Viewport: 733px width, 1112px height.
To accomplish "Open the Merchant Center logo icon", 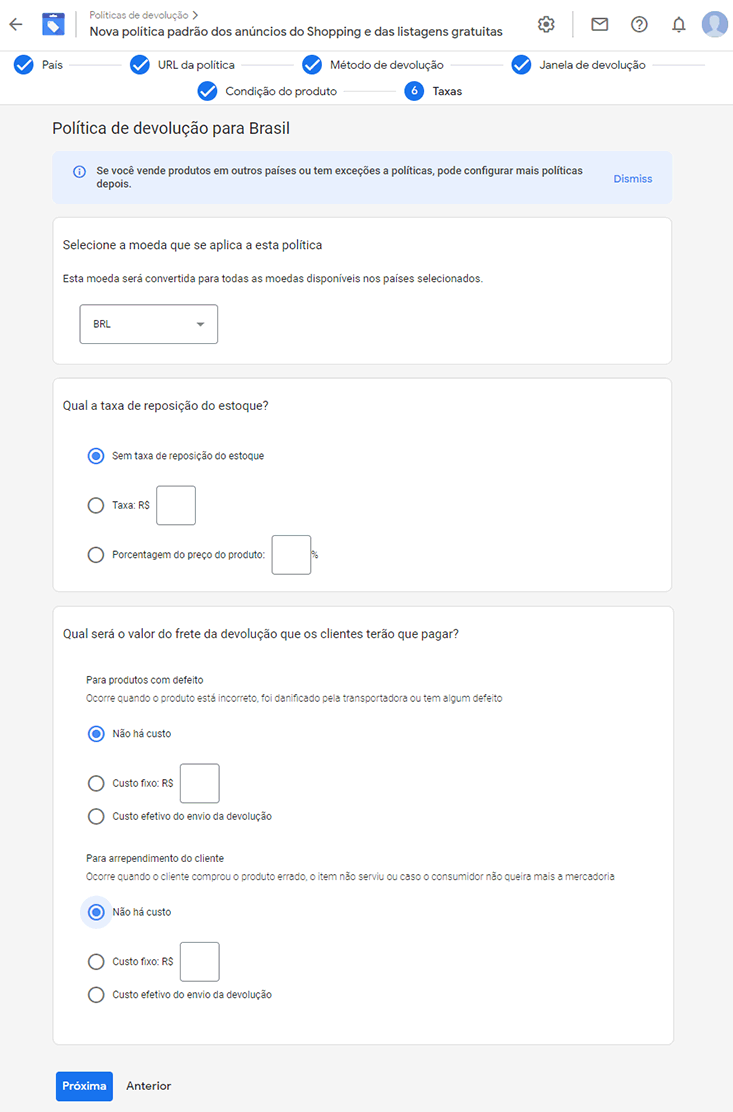I will pos(53,24).
